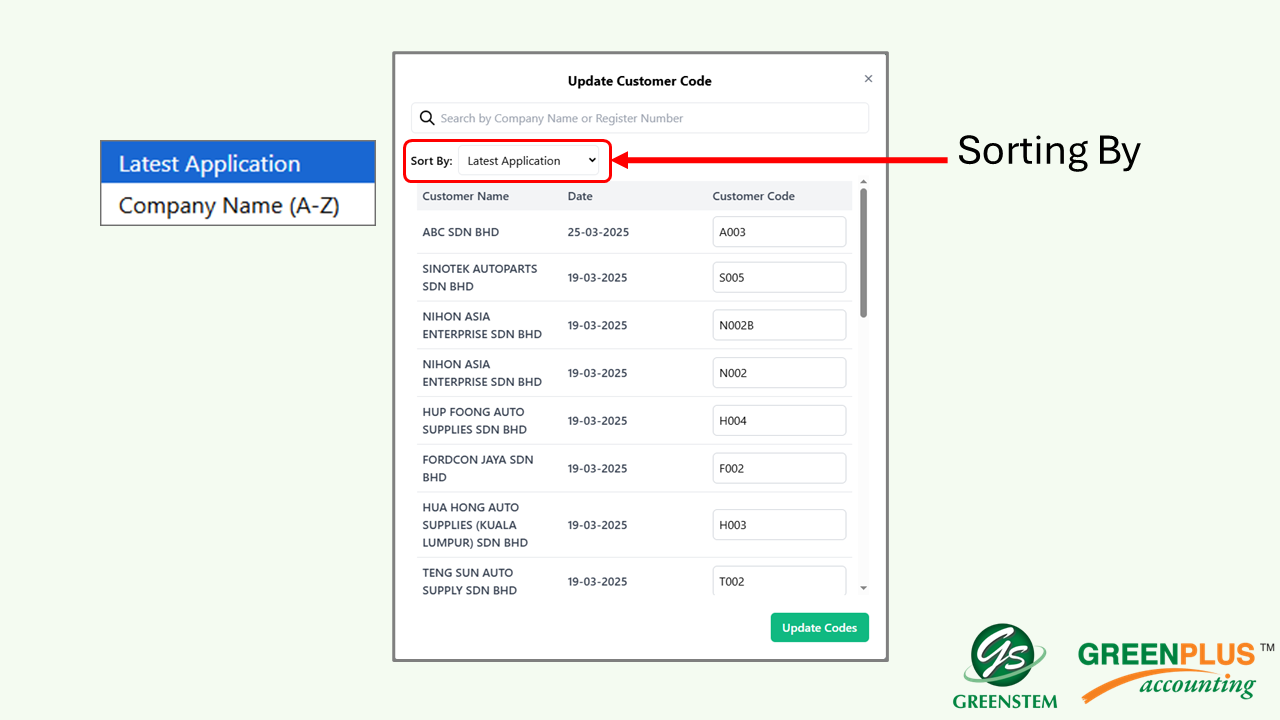Click the Greenstem logo
1280x720 pixels.
click(x=1004, y=666)
